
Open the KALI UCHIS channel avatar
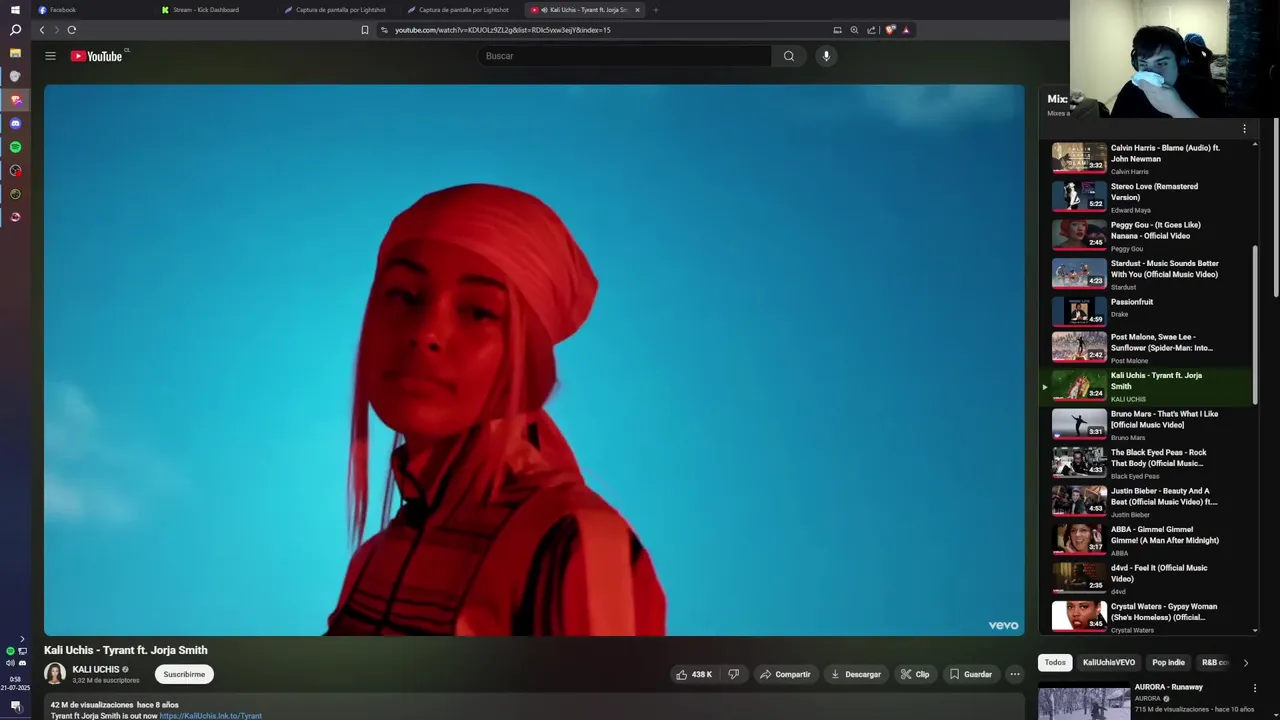coord(55,674)
